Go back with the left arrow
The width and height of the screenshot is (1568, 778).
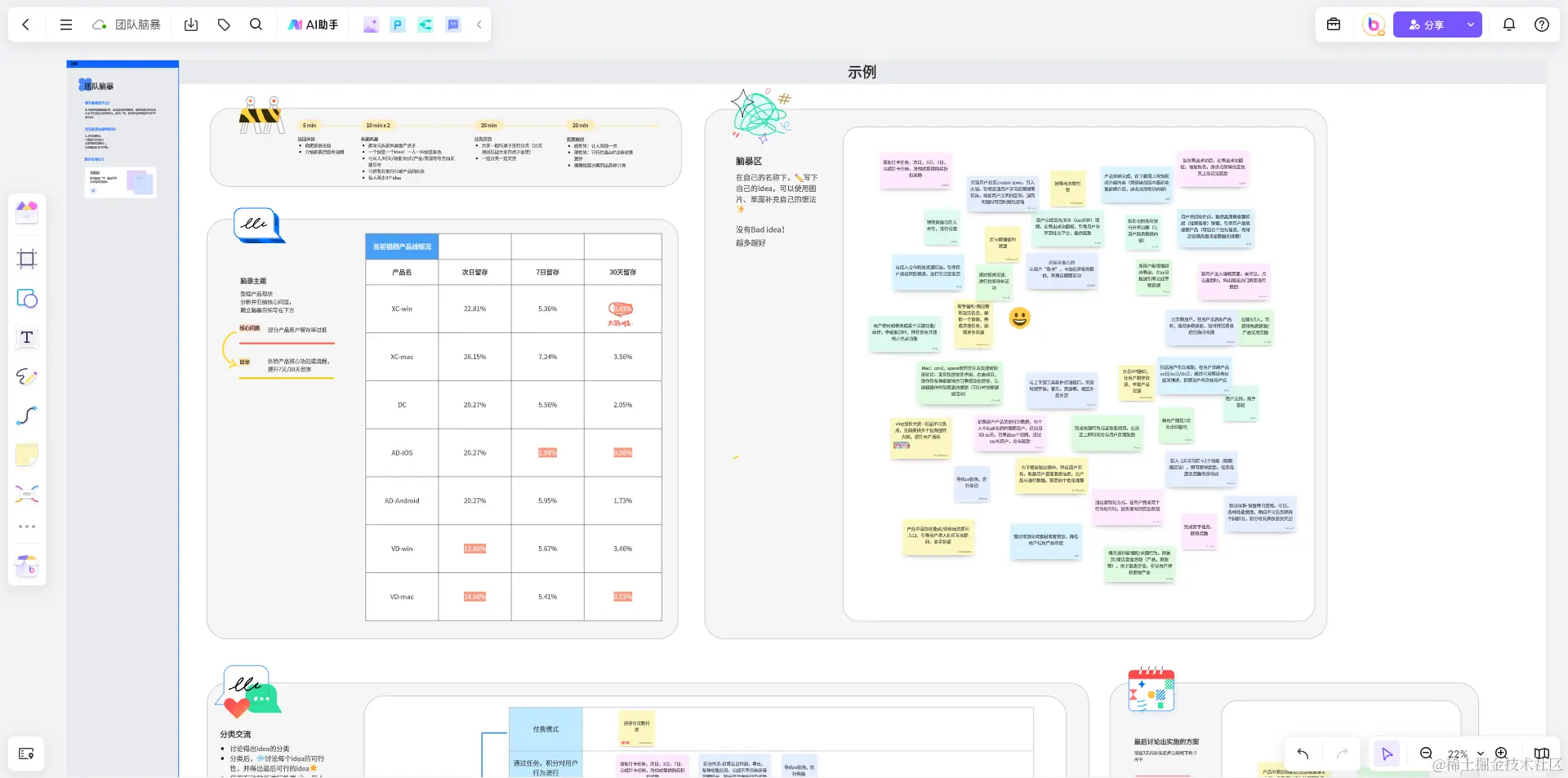point(26,24)
